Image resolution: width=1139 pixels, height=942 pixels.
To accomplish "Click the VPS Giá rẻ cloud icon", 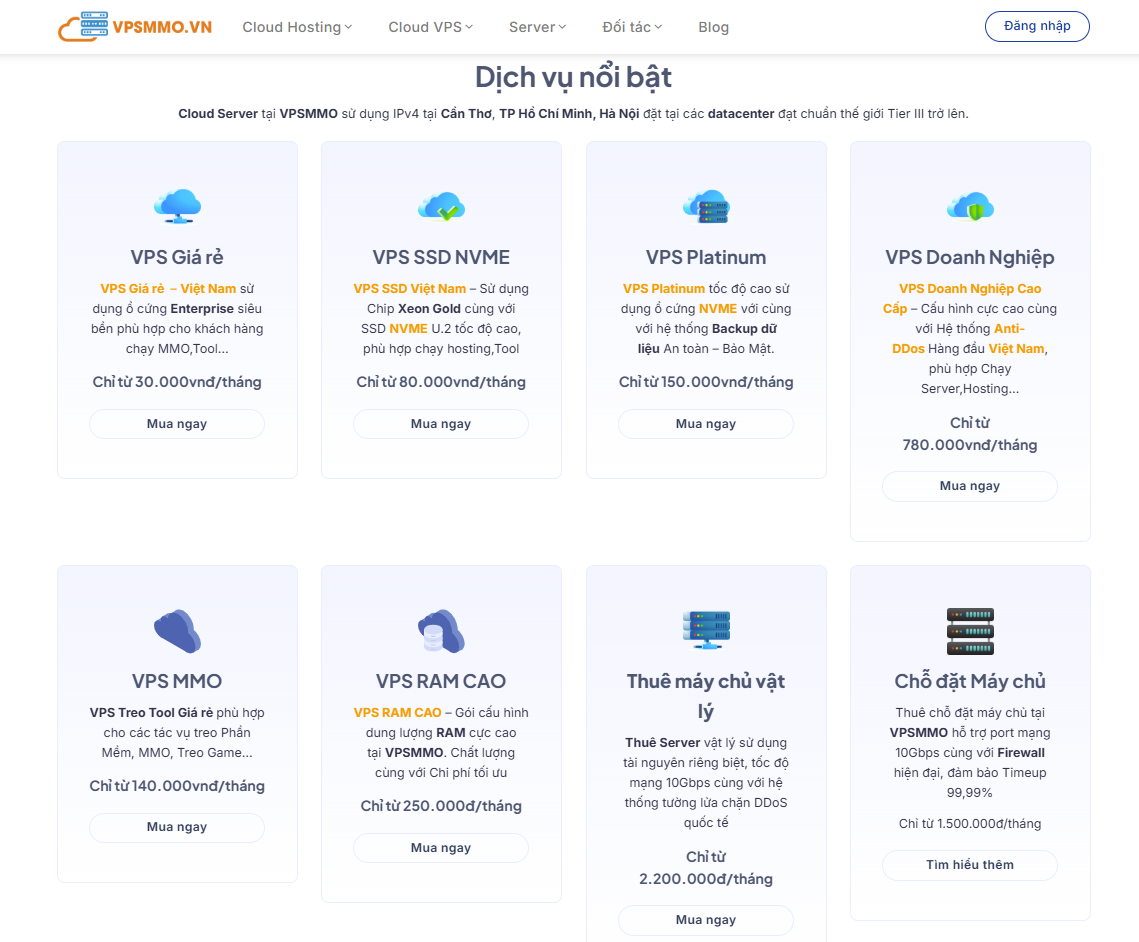I will tap(177, 206).
